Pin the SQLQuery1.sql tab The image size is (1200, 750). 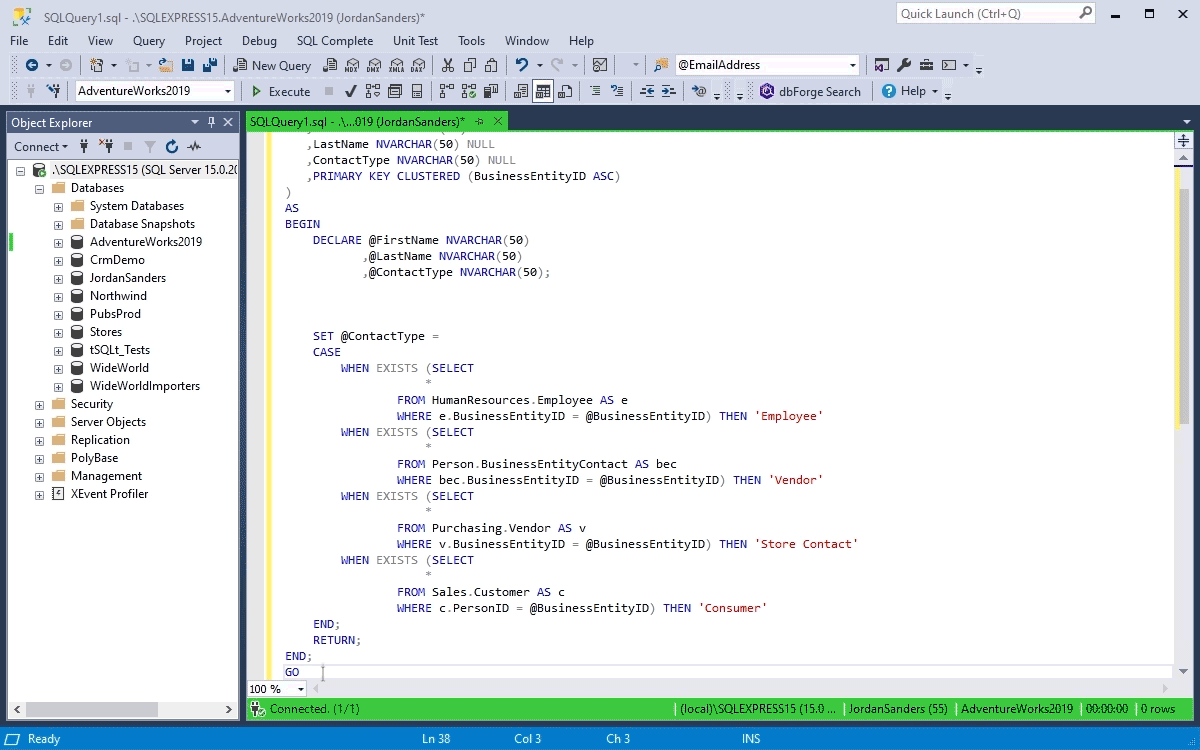pos(479,121)
